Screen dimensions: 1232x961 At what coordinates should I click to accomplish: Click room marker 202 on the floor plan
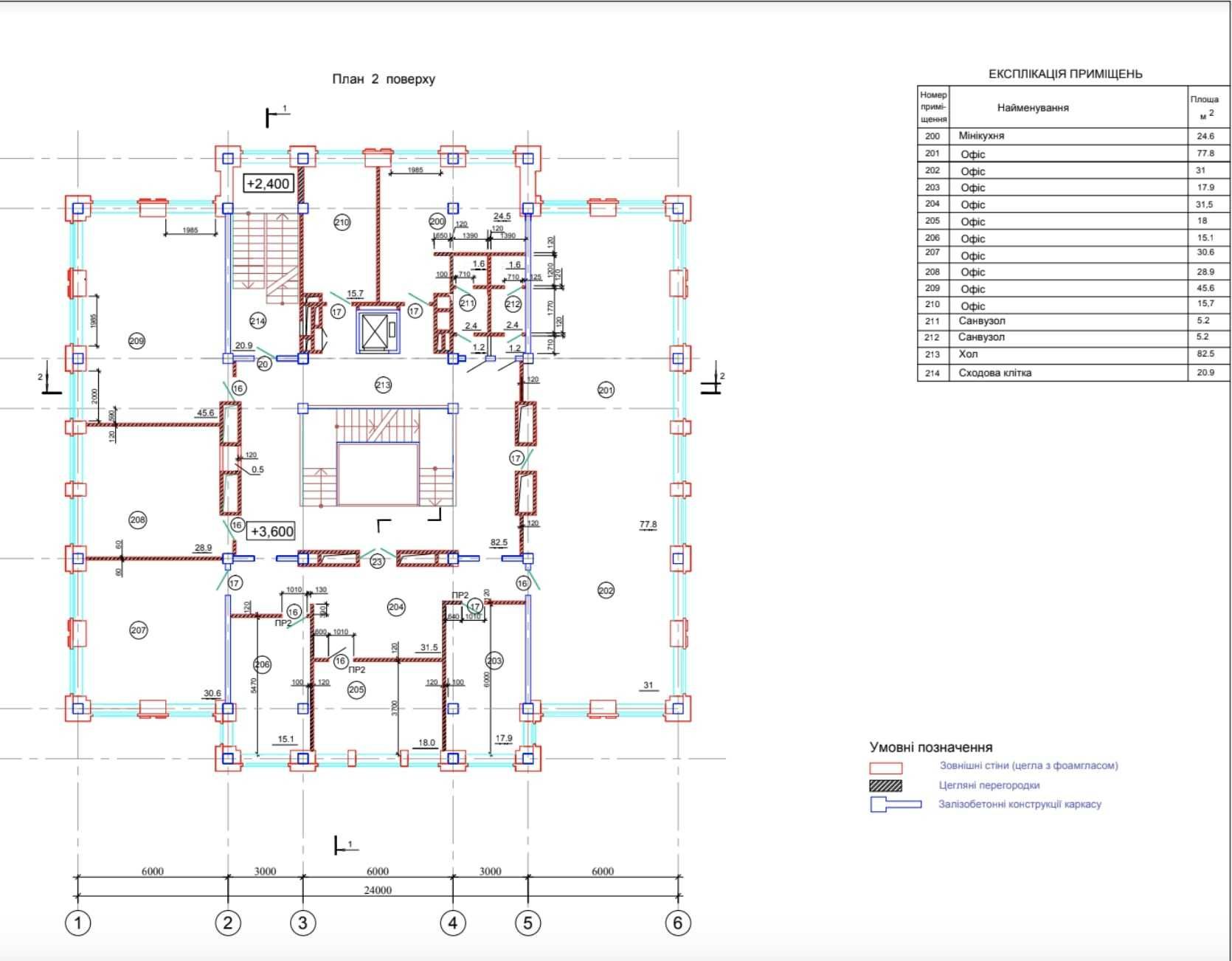coord(606,590)
